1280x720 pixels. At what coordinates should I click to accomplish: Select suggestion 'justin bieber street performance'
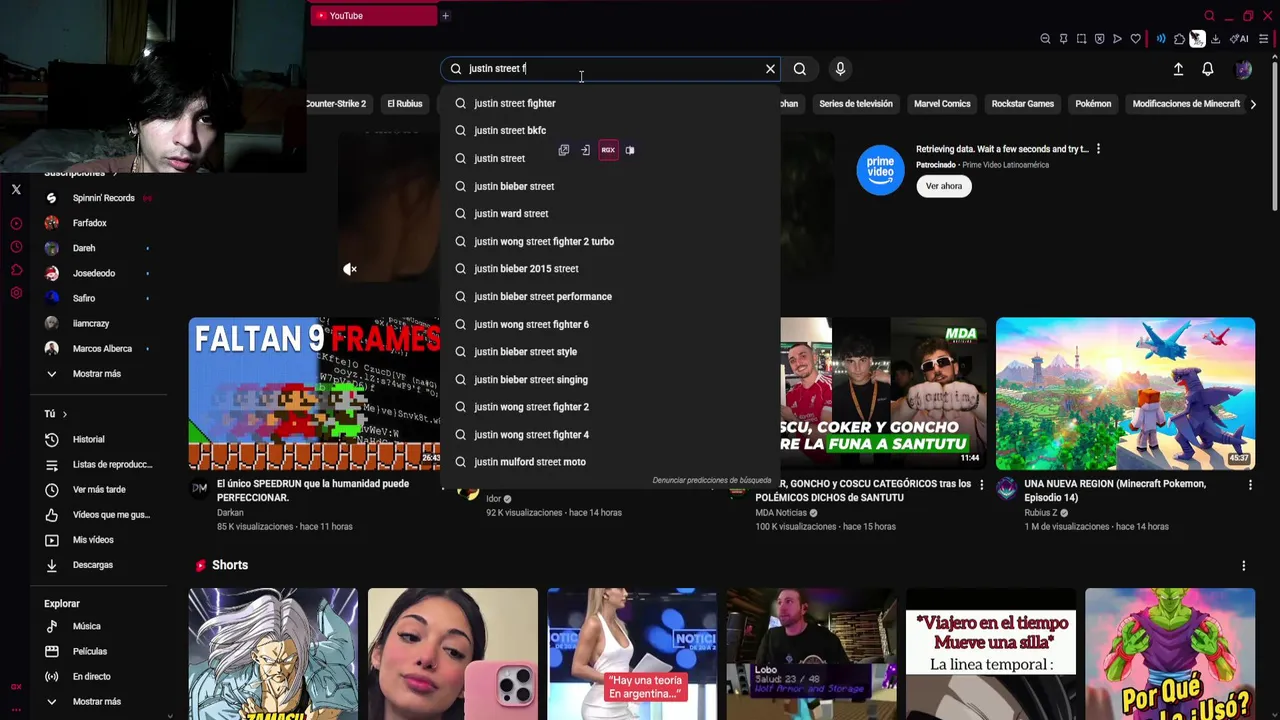point(609,296)
